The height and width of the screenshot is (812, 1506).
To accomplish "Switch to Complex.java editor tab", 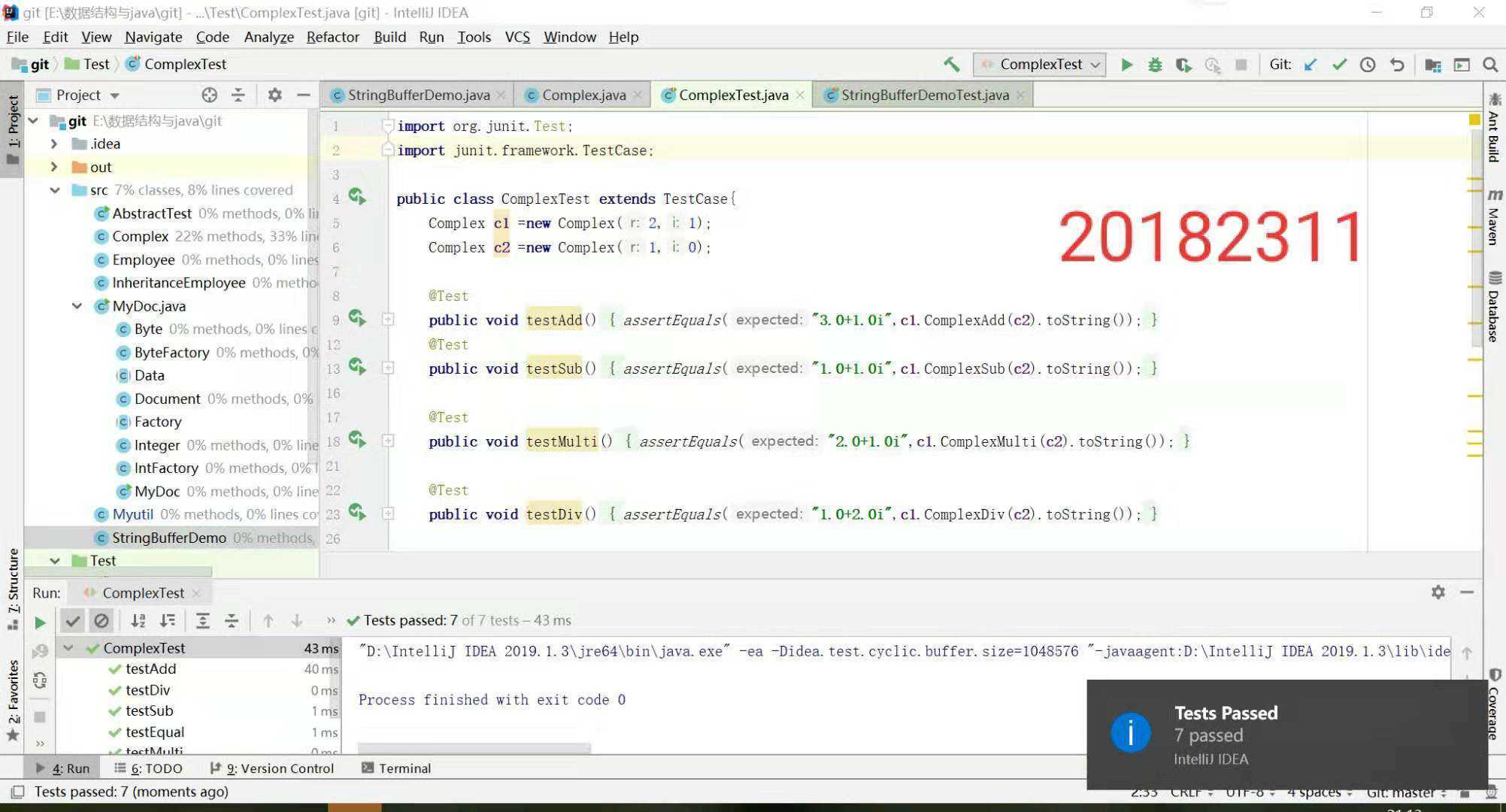I will (x=583, y=95).
